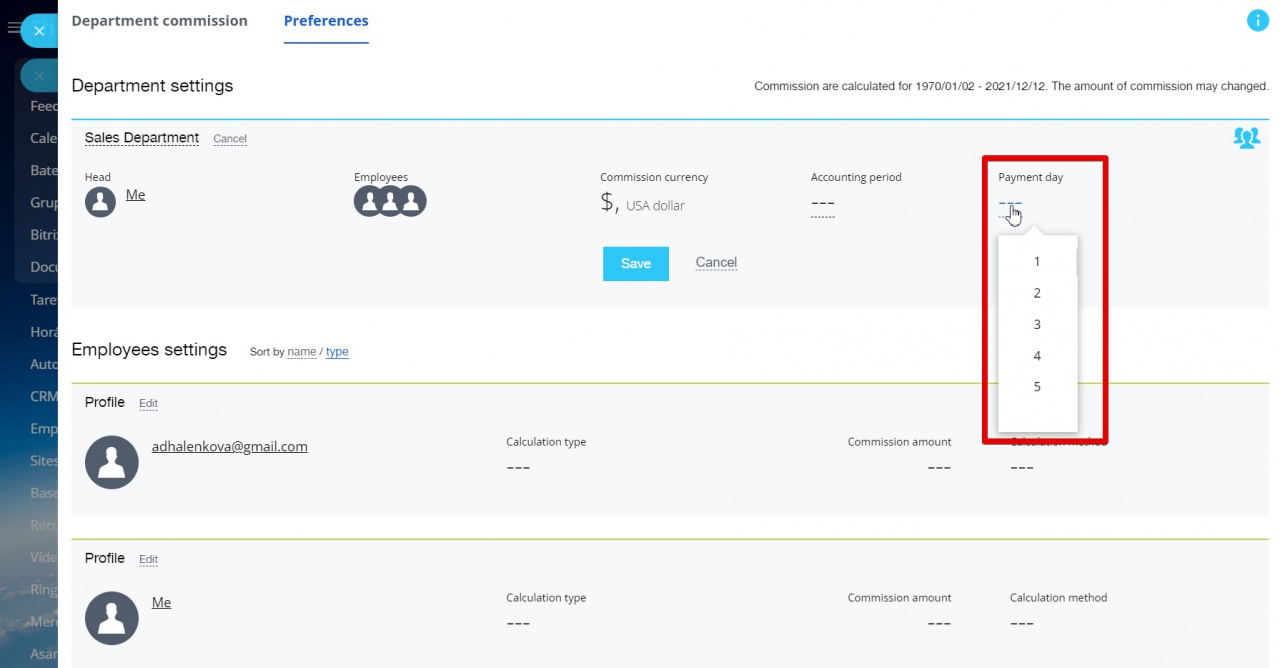Close the slider panel with X
This screenshot has height=668, width=1280.
[x=39, y=31]
